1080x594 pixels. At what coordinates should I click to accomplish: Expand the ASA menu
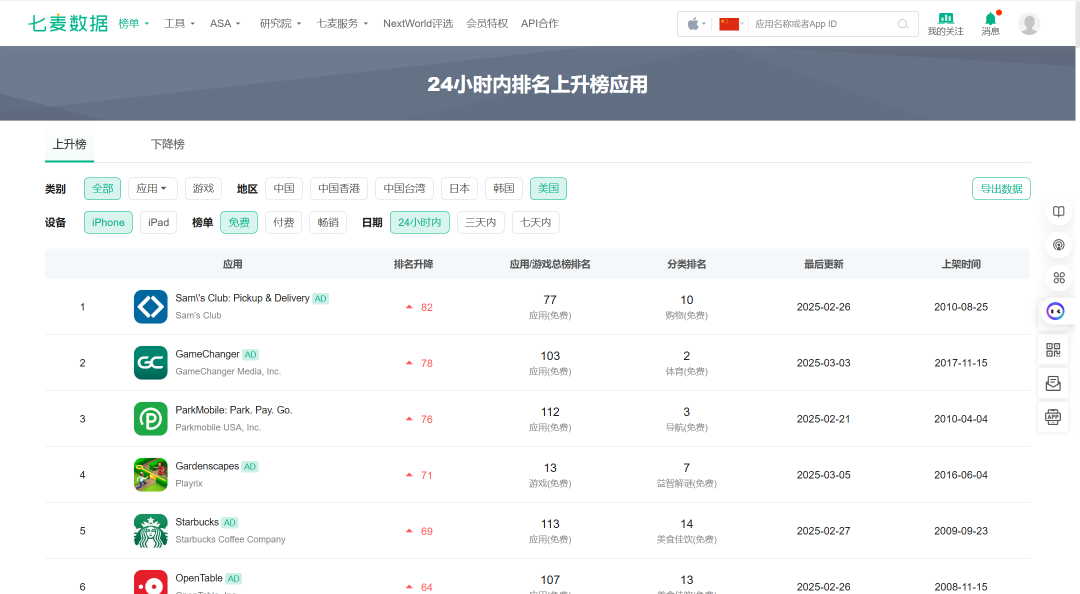[x=225, y=23]
